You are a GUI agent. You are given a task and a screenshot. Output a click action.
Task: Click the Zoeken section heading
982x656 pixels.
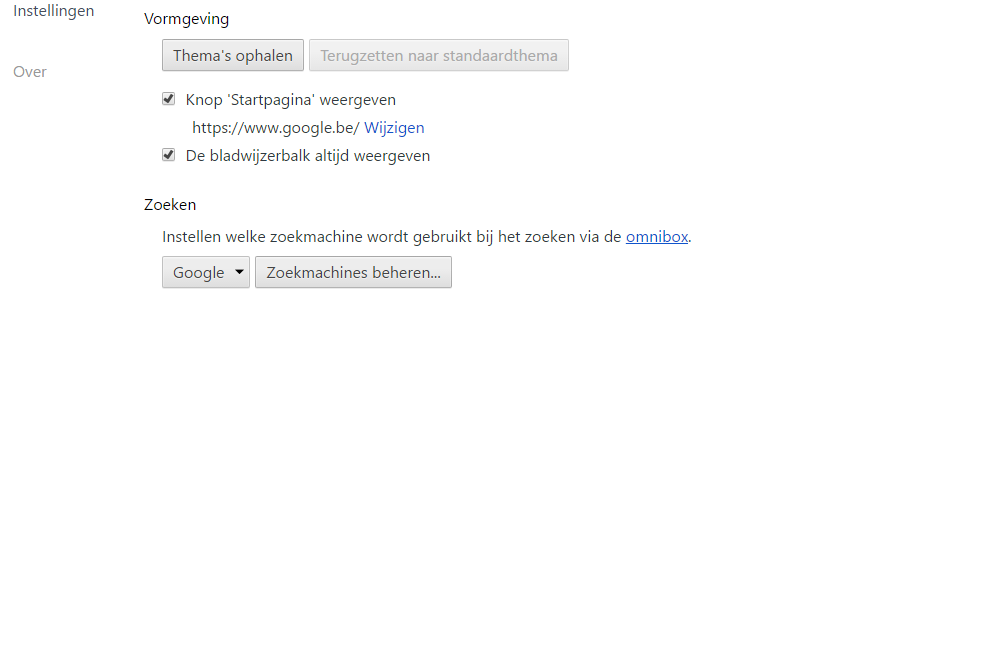[x=170, y=205]
